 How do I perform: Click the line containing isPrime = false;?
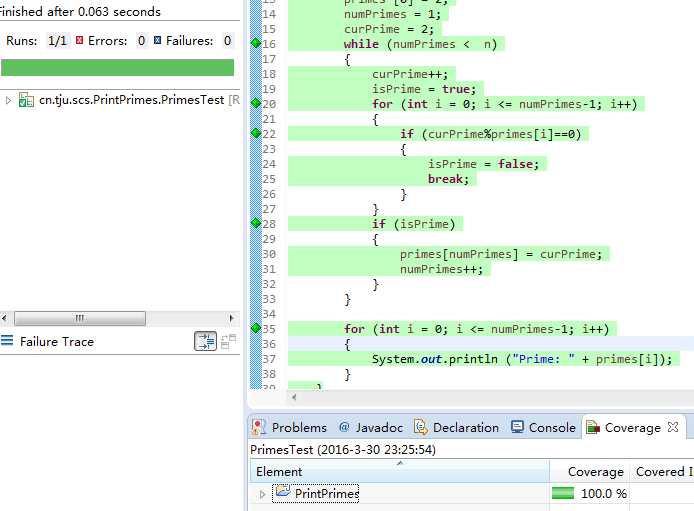coord(483,164)
